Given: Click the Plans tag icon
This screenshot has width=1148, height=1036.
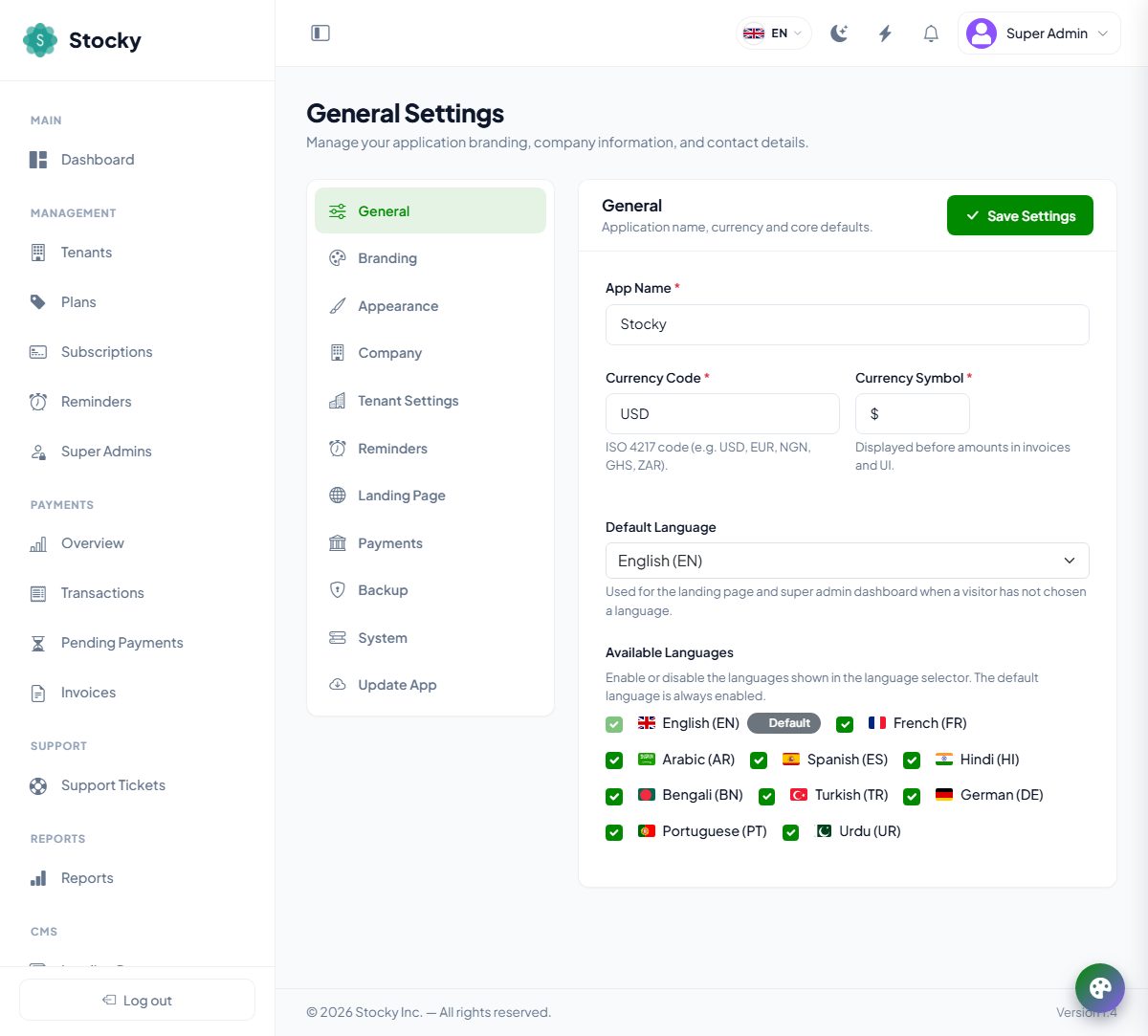Looking at the screenshot, I should [x=38, y=302].
